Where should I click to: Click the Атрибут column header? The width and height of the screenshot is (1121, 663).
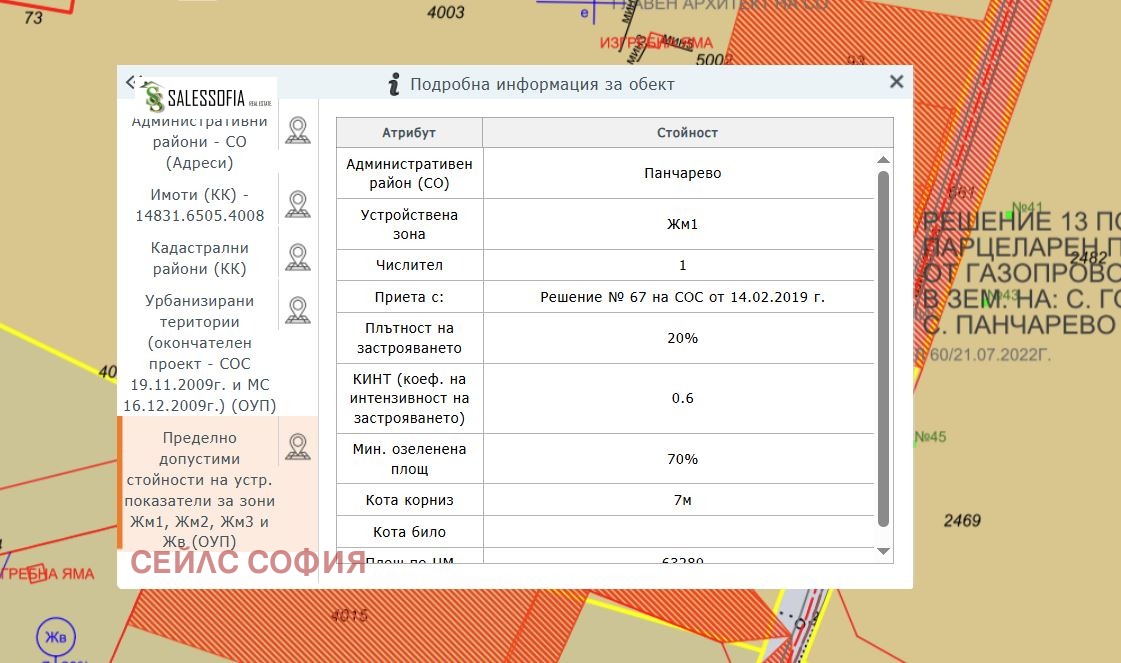tap(409, 133)
